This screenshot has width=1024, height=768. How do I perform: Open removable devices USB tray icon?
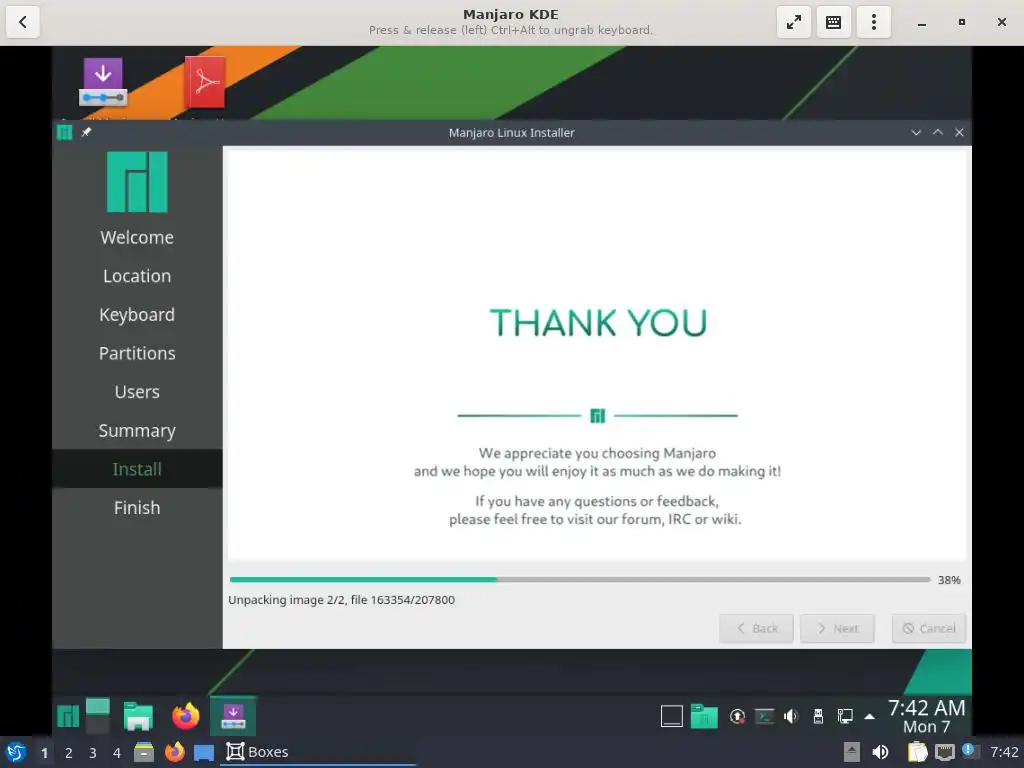[x=818, y=716]
